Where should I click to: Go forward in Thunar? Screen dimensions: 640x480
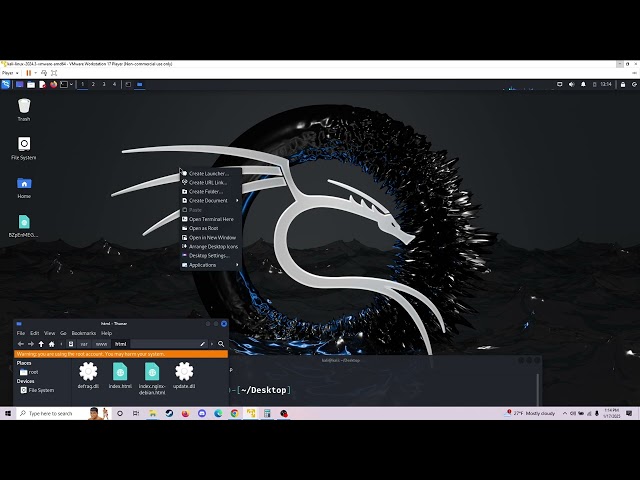coord(31,344)
